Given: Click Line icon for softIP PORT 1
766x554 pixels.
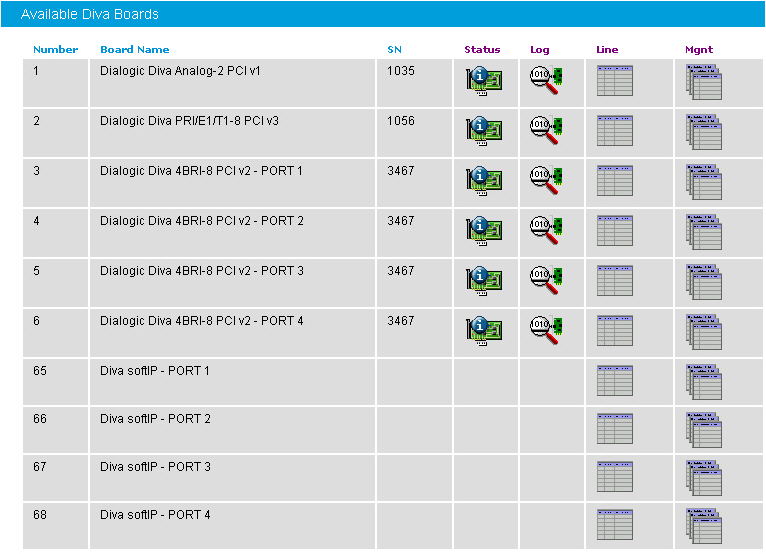Looking at the screenshot, I should [x=614, y=381].
